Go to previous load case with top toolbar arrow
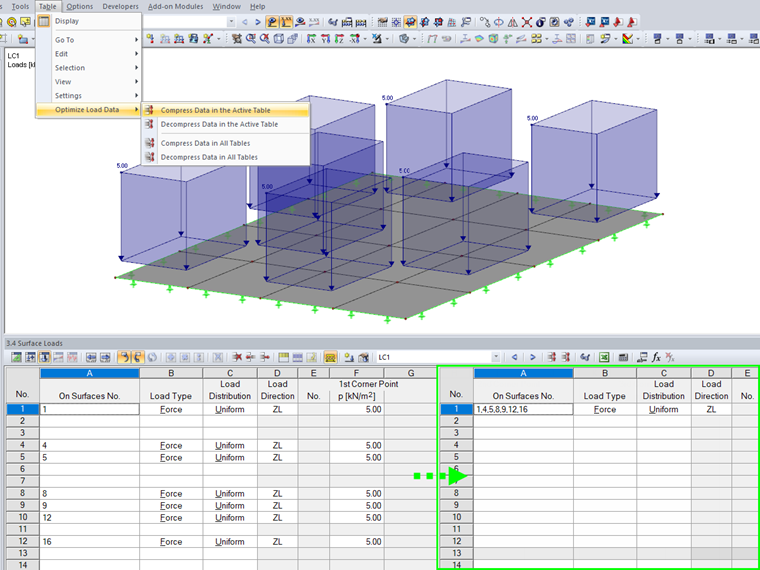The width and height of the screenshot is (760, 570). click(x=244, y=22)
